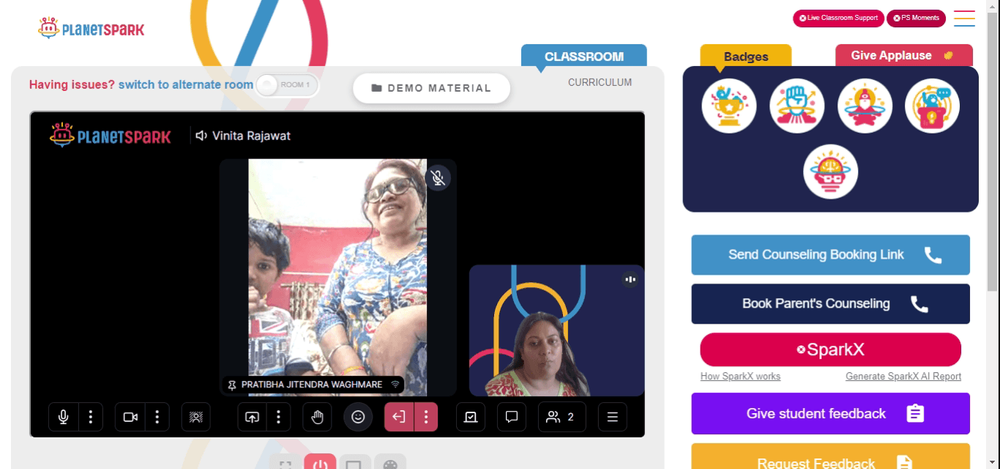
Task: Open screen share options three-dot menu
Action: coord(279,417)
